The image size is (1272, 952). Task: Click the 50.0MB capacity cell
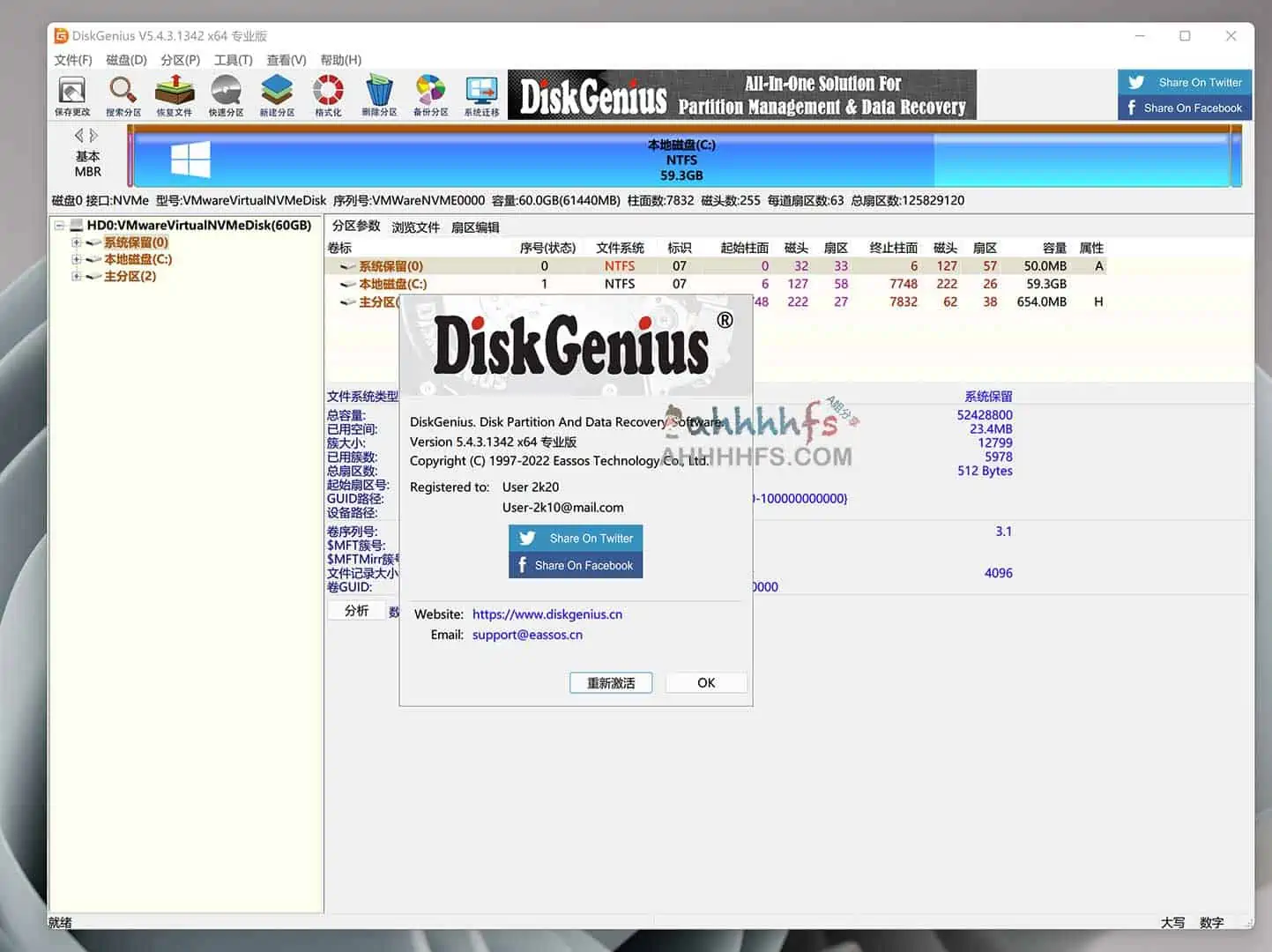1045,265
